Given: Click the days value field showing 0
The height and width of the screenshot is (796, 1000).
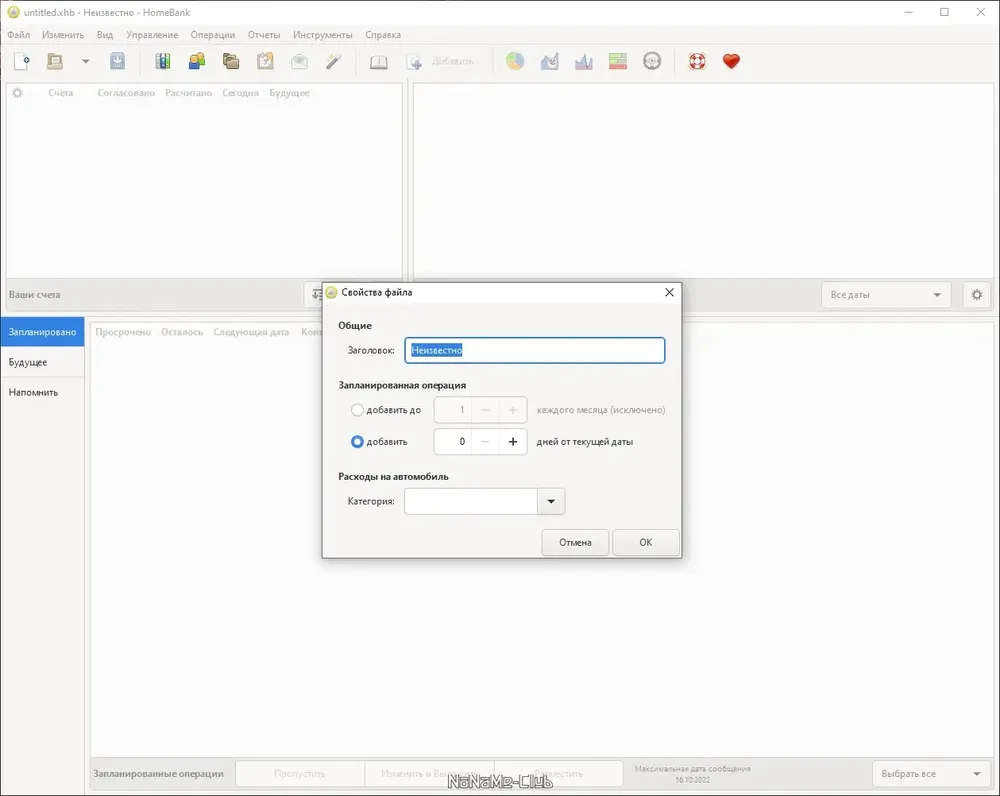Looking at the screenshot, I should point(453,441).
